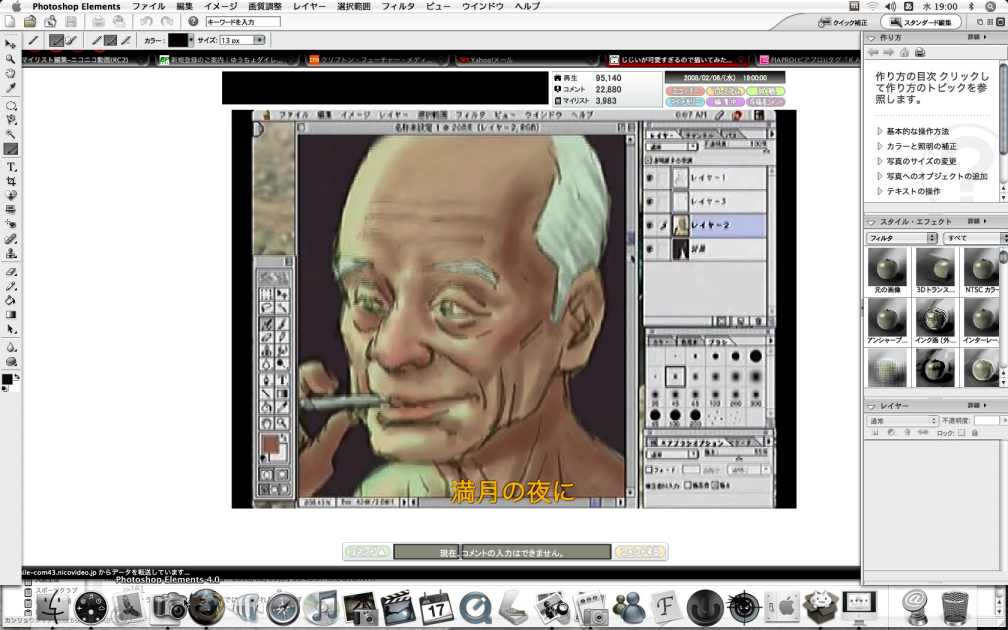Select the Healing Brush bandage tool
1008x630 pixels.
point(10,238)
